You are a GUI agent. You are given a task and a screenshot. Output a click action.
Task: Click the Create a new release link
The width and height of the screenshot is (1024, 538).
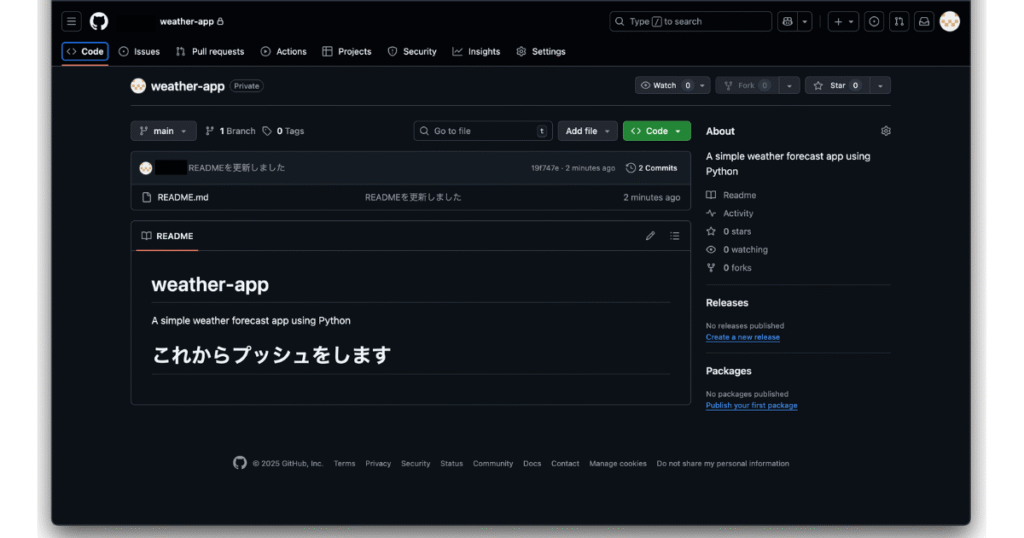pyautogui.click(x=742, y=337)
